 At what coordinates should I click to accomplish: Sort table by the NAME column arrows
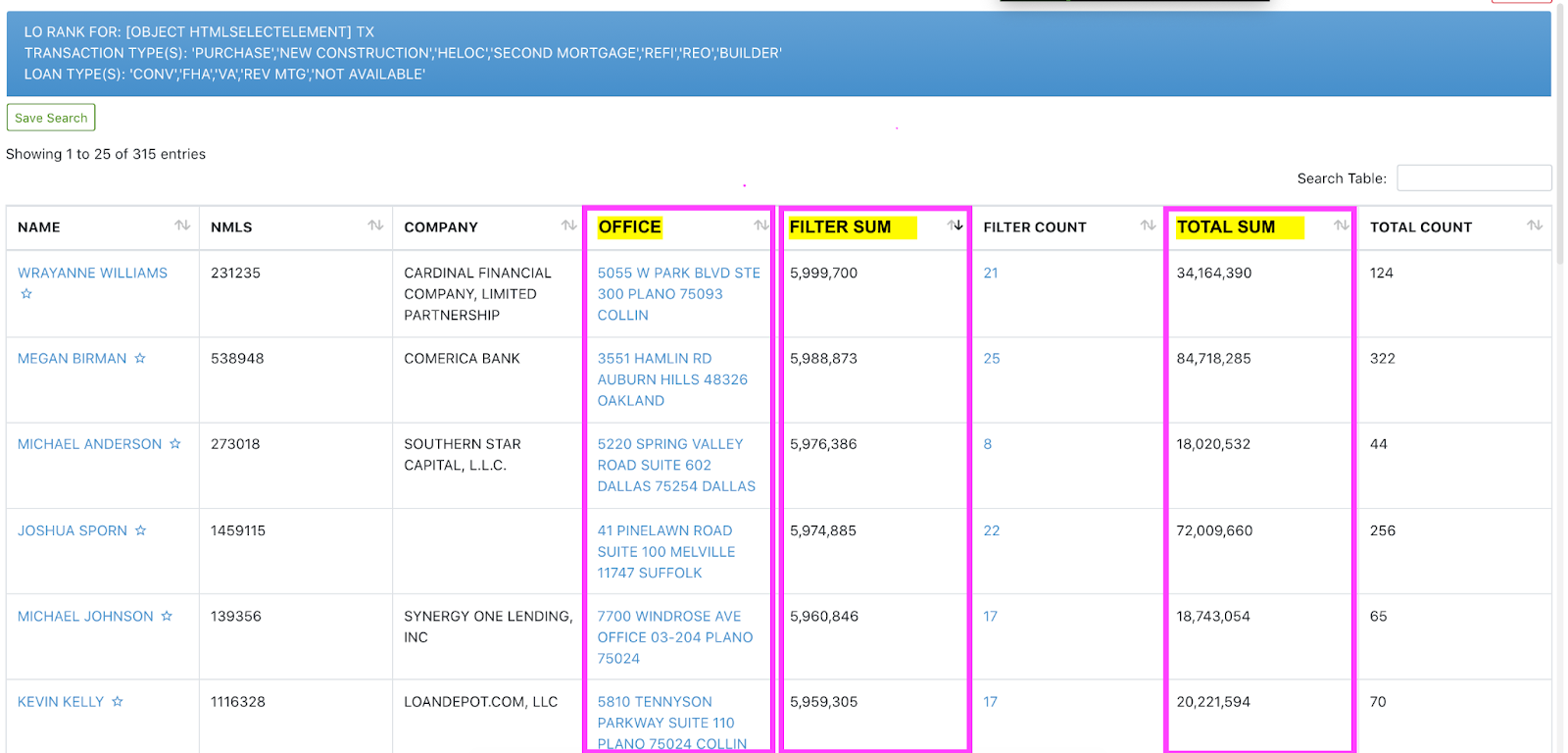pyautogui.click(x=182, y=226)
